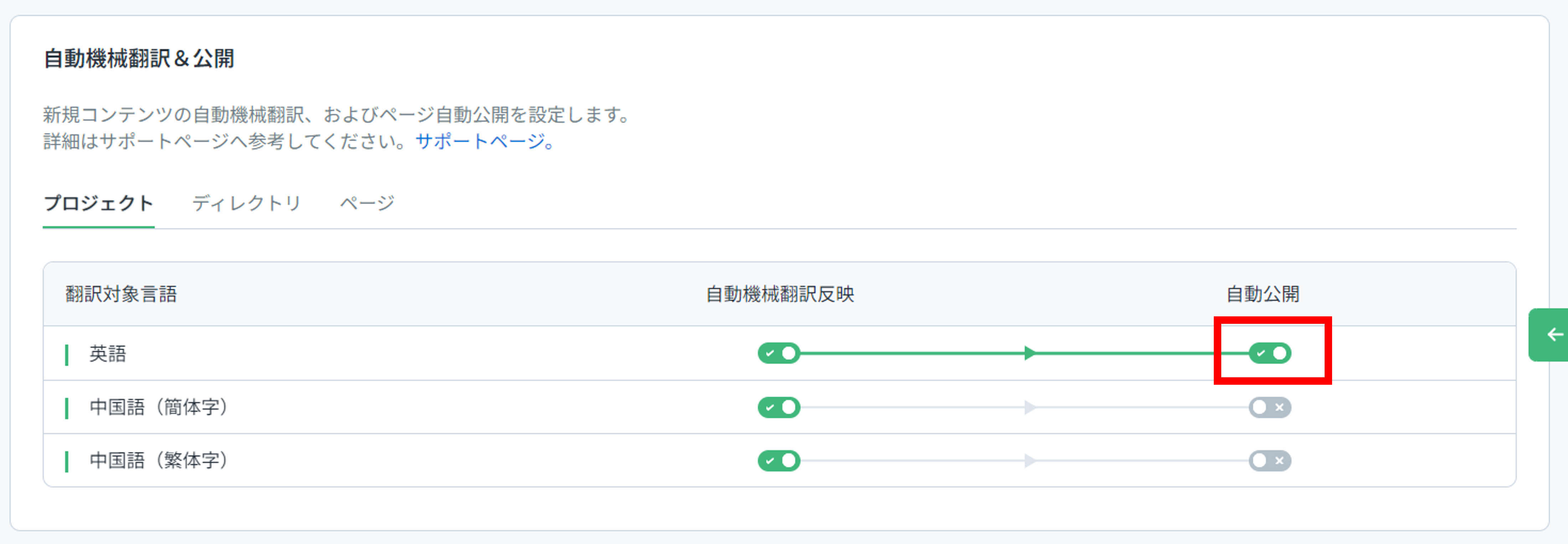Click the 翻訳対象言語 column header
The image size is (1568, 544).
click(121, 294)
